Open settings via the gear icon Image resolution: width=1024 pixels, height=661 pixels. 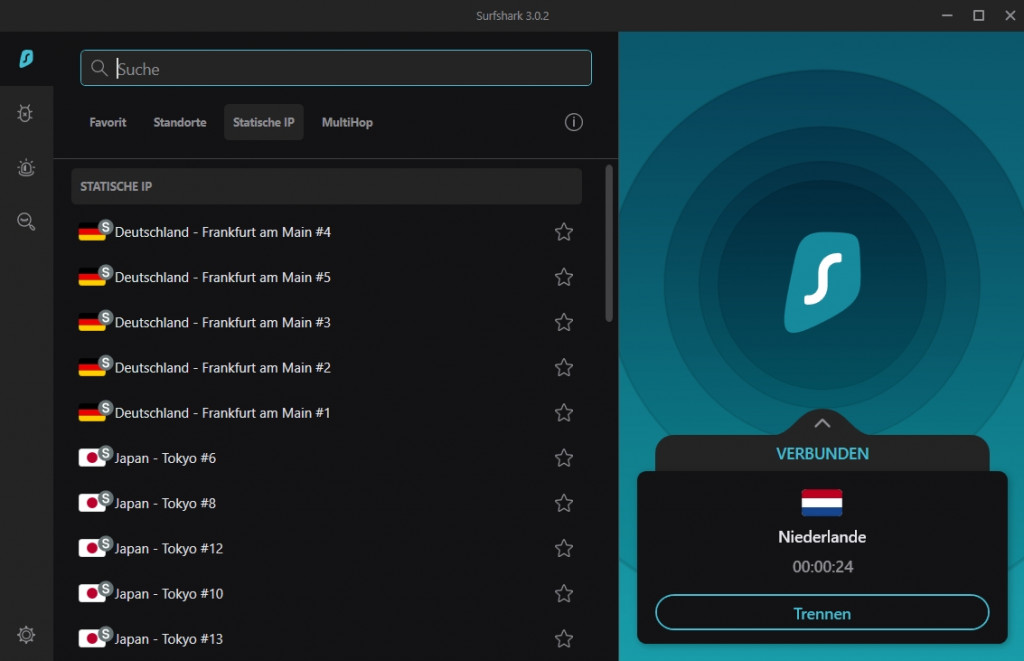click(26, 635)
